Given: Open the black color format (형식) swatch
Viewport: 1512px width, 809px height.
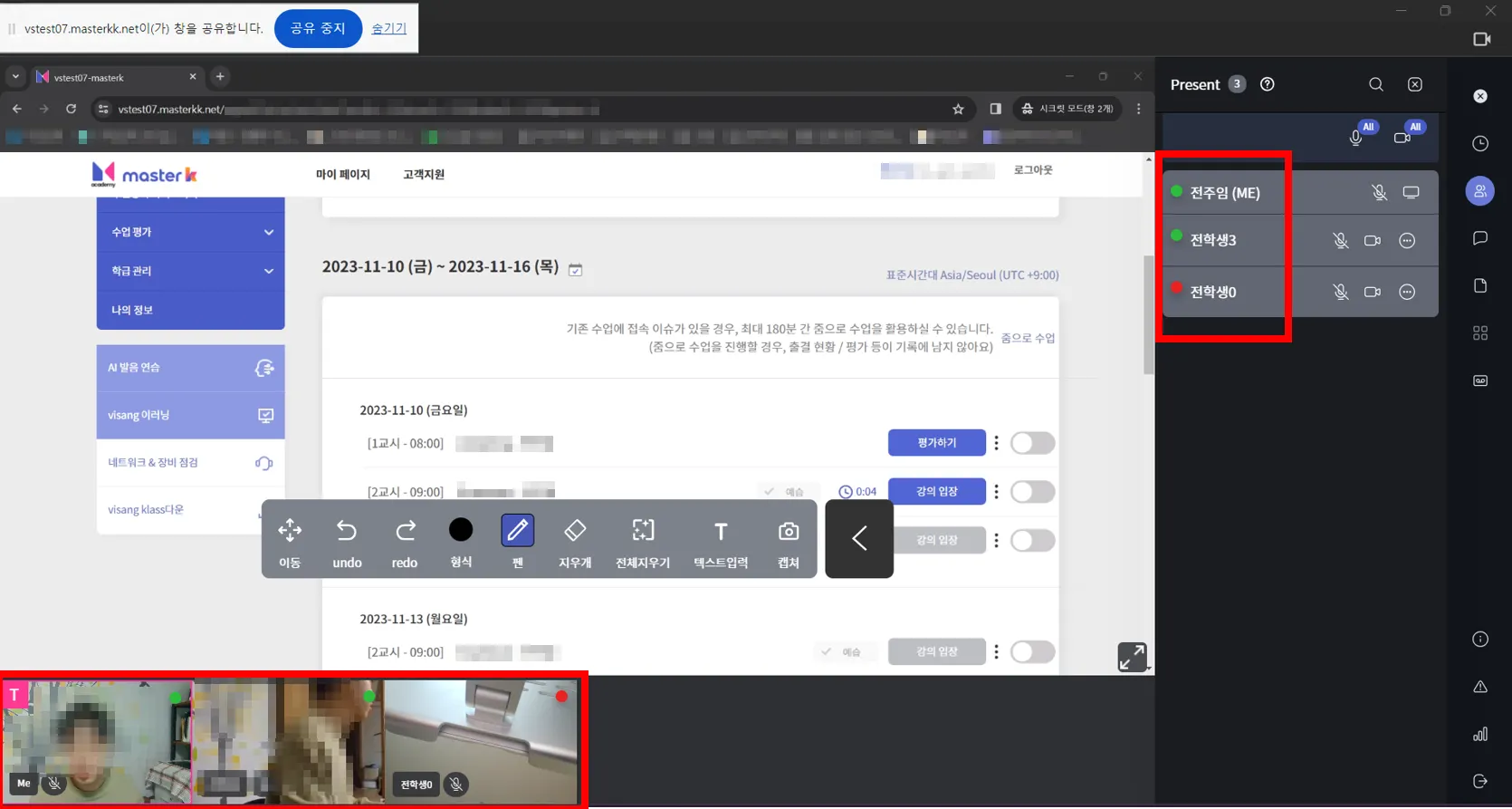Looking at the screenshot, I should (x=461, y=530).
